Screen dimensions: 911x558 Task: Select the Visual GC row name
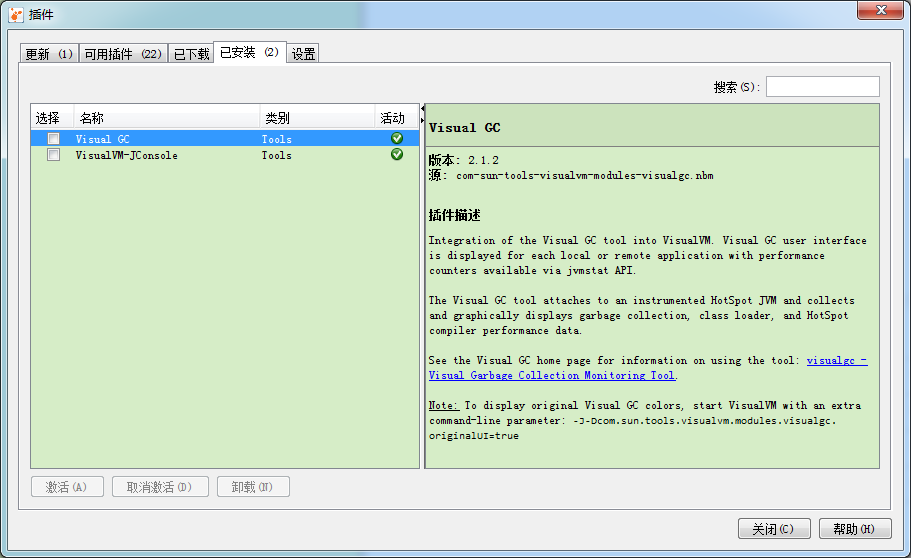pyautogui.click(x=103, y=139)
